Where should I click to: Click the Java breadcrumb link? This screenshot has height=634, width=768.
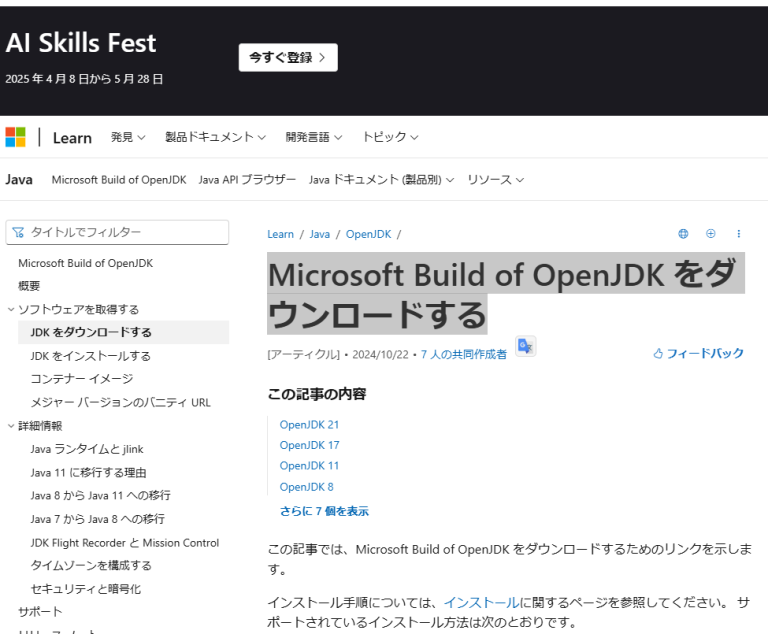tap(319, 234)
